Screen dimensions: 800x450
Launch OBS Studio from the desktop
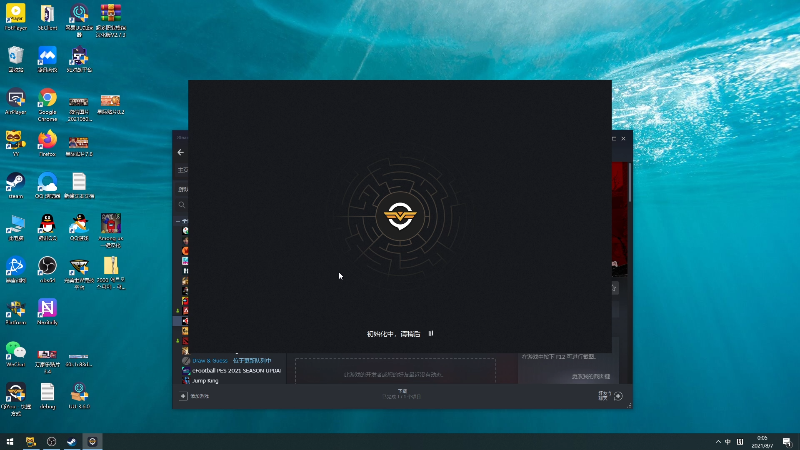(x=47, y=269)
